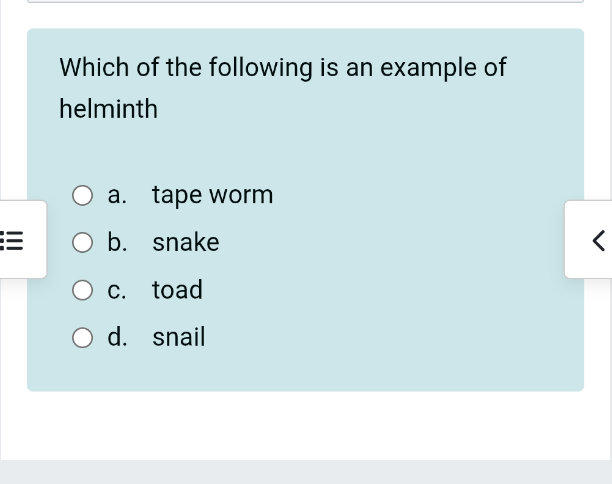Click empty space below the snail option
Screen dimensions: 612x484
pos(300,370)
